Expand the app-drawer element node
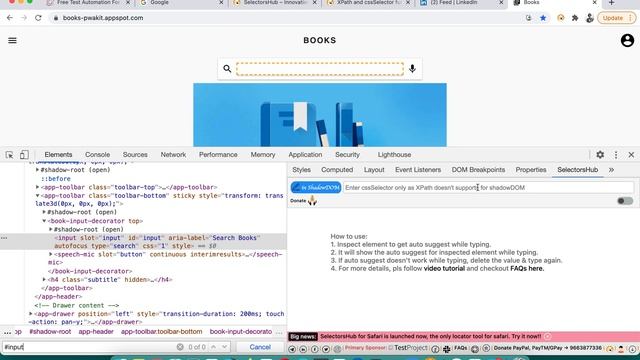640x360 pixels. click(x=31, y=314)
